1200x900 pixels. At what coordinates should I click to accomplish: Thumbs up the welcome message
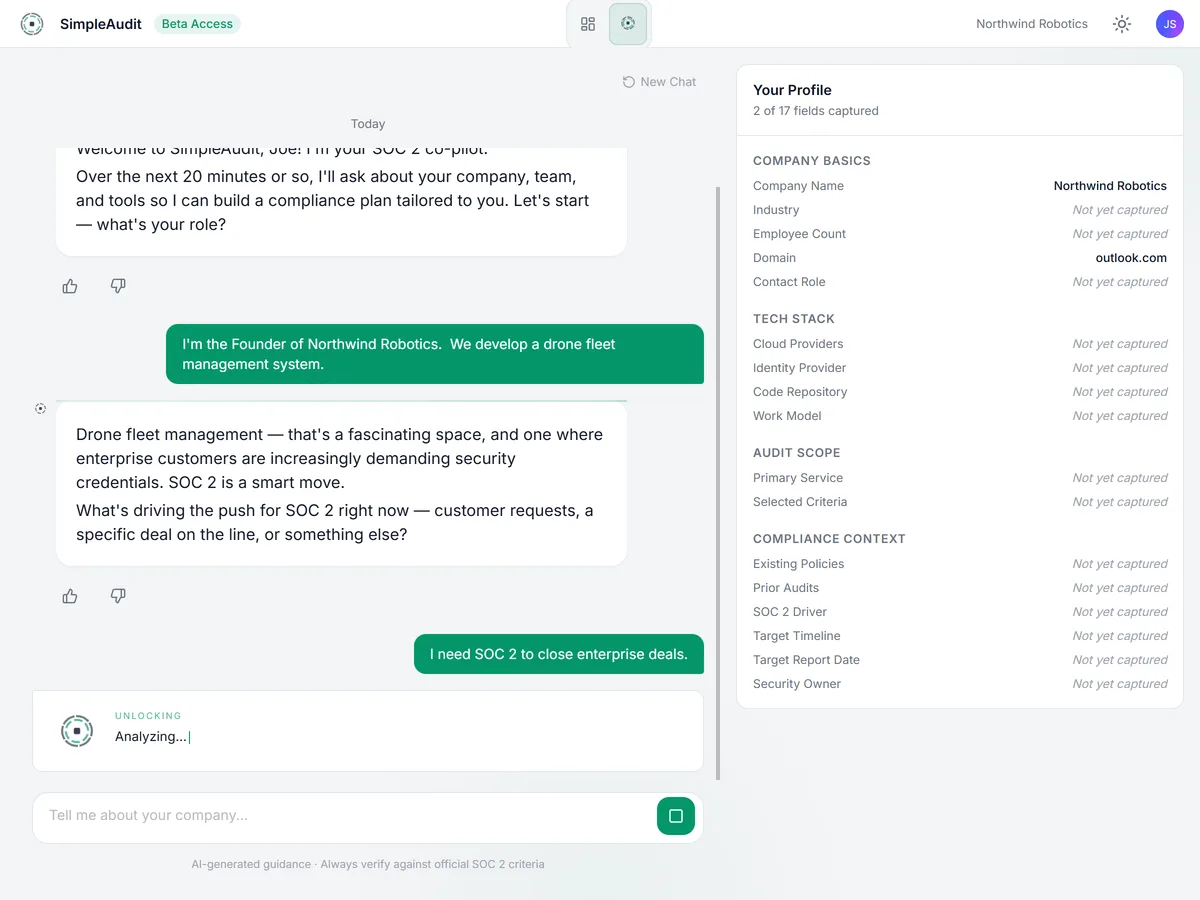pyautogui.click(x=70, y=286)
